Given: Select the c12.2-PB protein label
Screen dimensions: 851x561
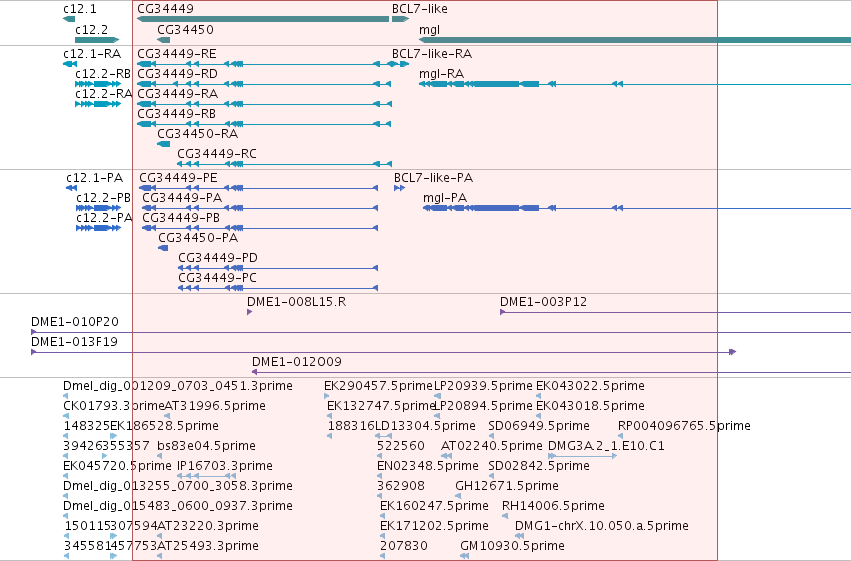Looking at the screenshot, I should (x=103, y=198).
